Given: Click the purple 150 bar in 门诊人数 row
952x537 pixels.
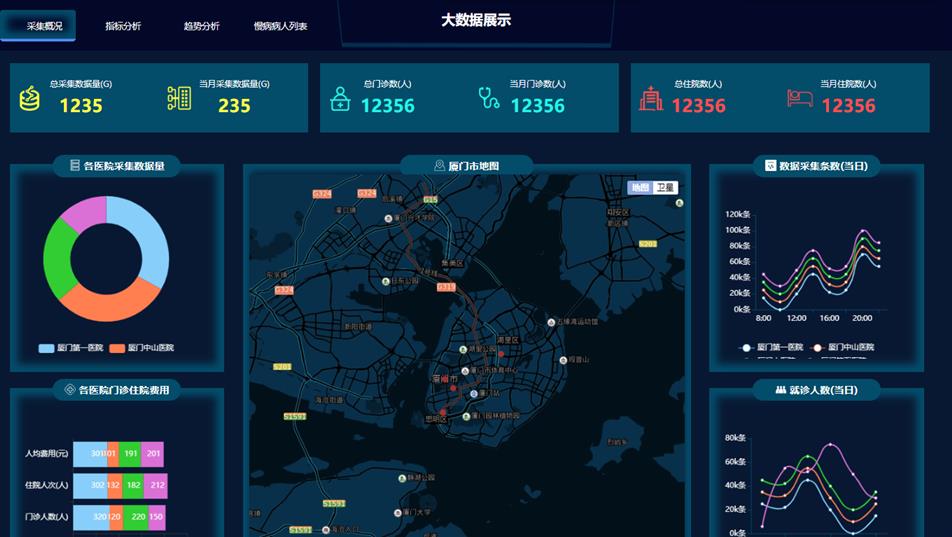Looking at the screenshot, I should pos(157,517).
